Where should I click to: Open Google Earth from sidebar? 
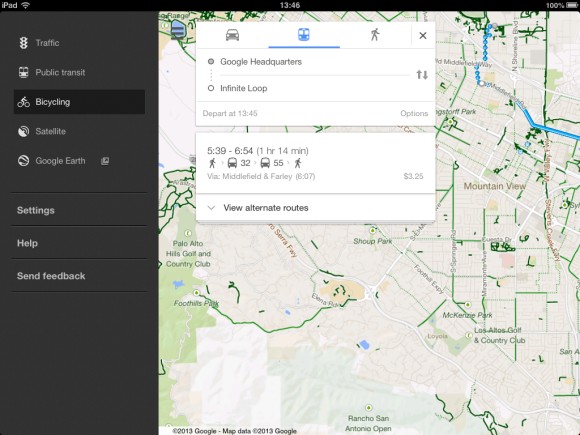[79, 161]
